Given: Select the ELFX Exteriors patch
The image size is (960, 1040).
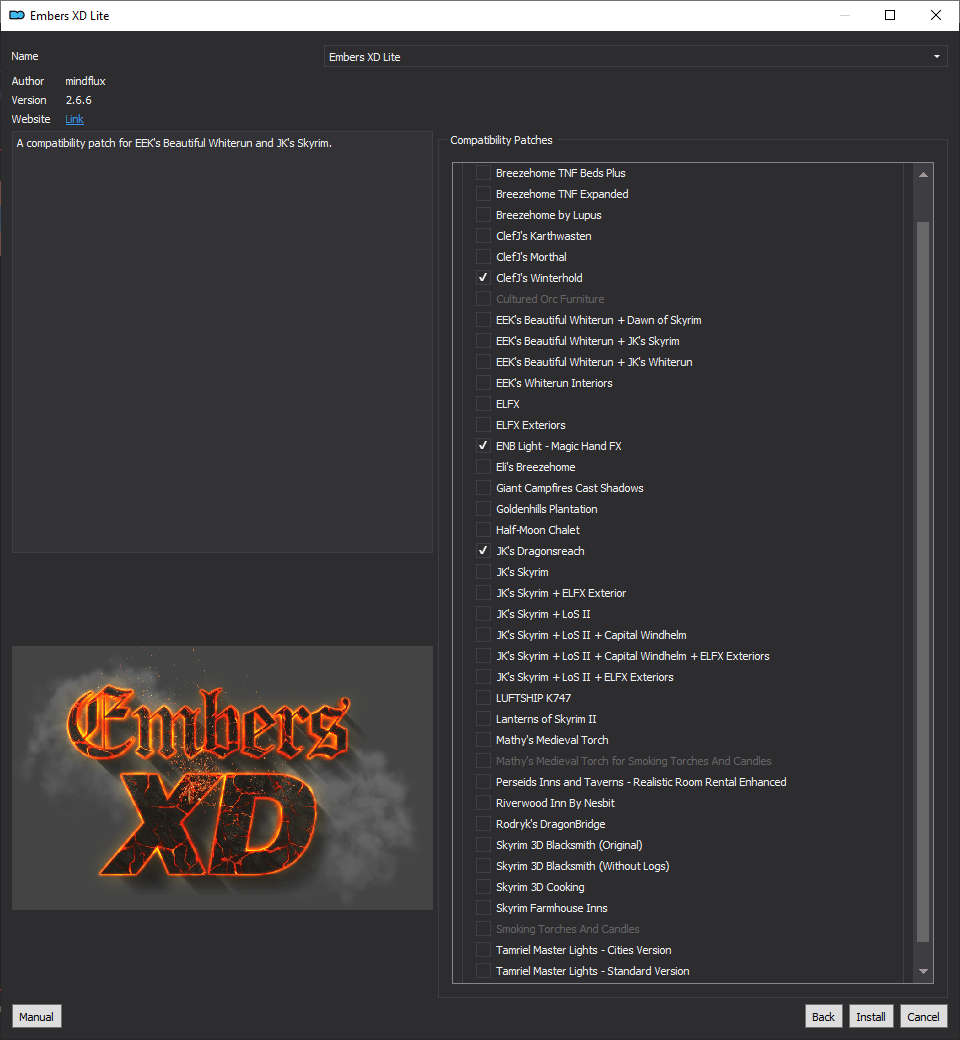Looking at the screenshot, I should 484,425.
